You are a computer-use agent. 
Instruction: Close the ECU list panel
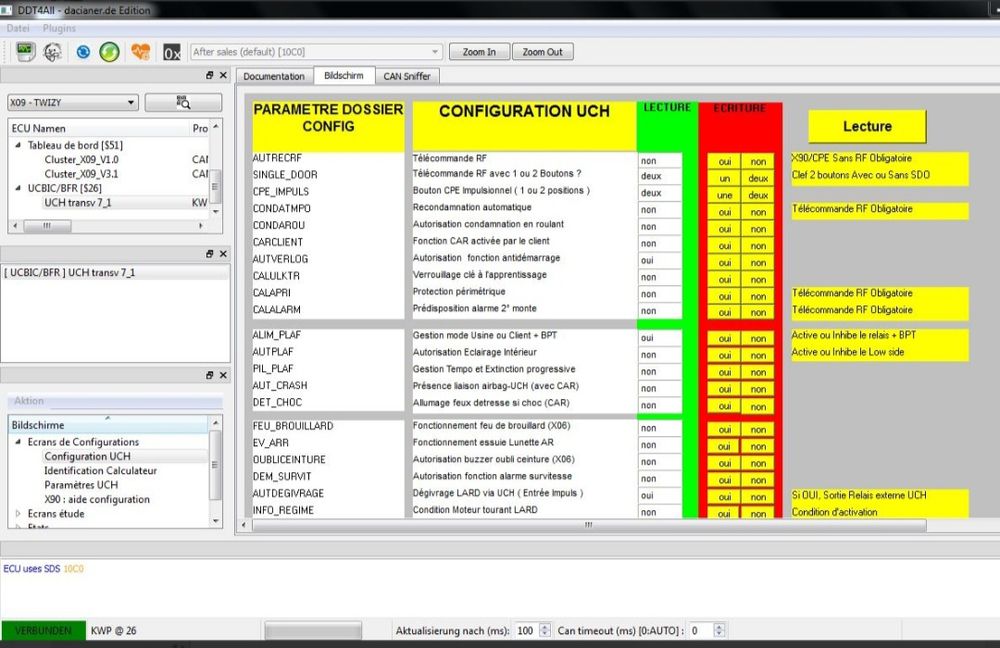click(223, 75)
